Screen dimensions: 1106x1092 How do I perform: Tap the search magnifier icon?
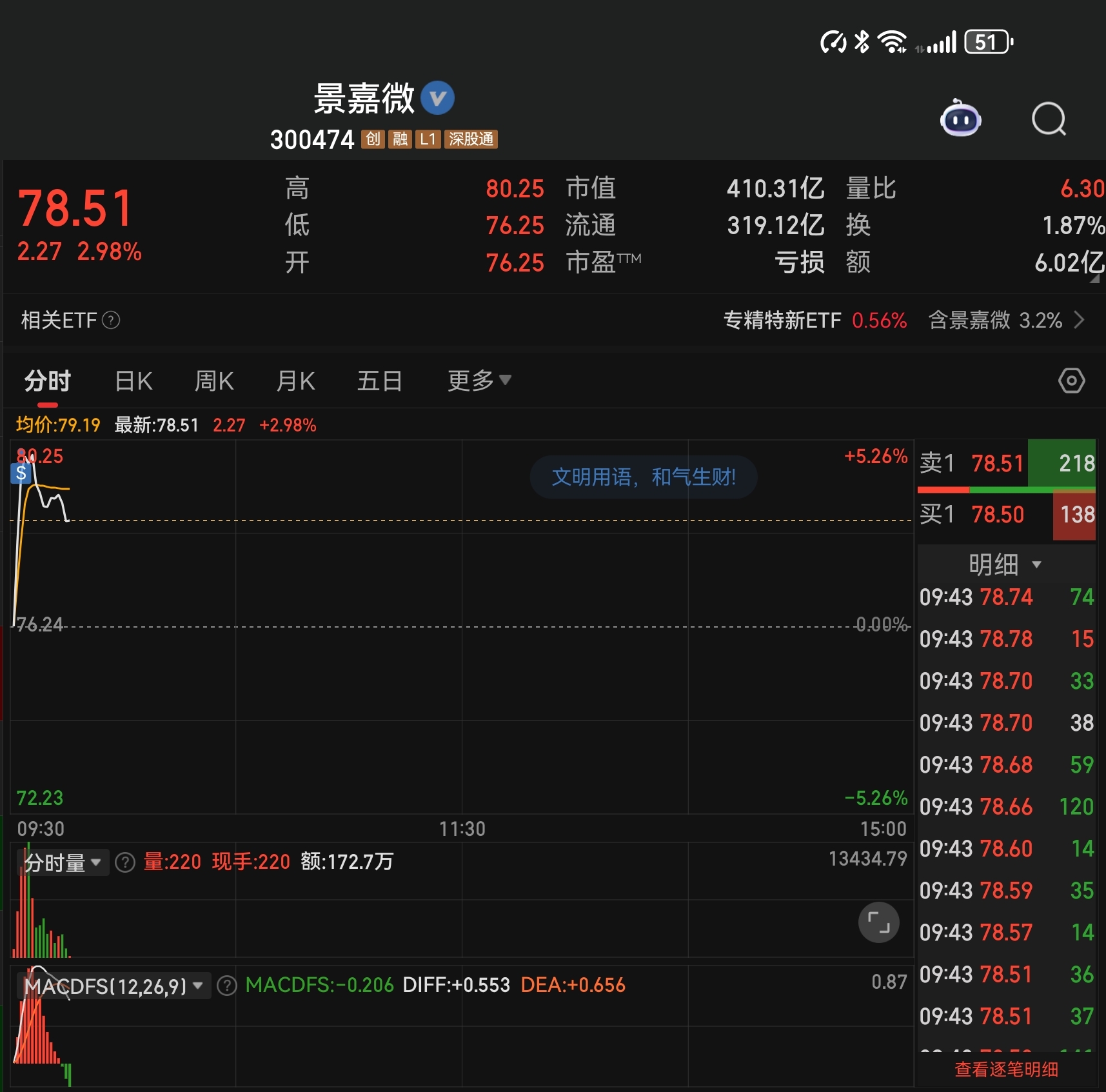coord(1049,119)
